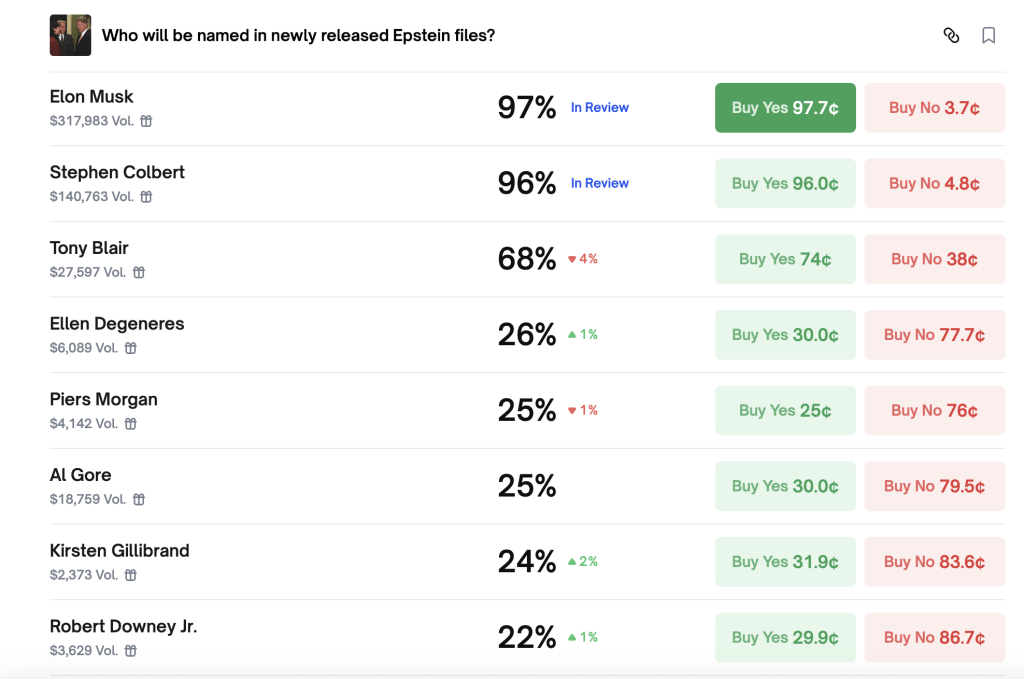Buy No on Ellen Degeneres at 77.7¢

[934, 335]
